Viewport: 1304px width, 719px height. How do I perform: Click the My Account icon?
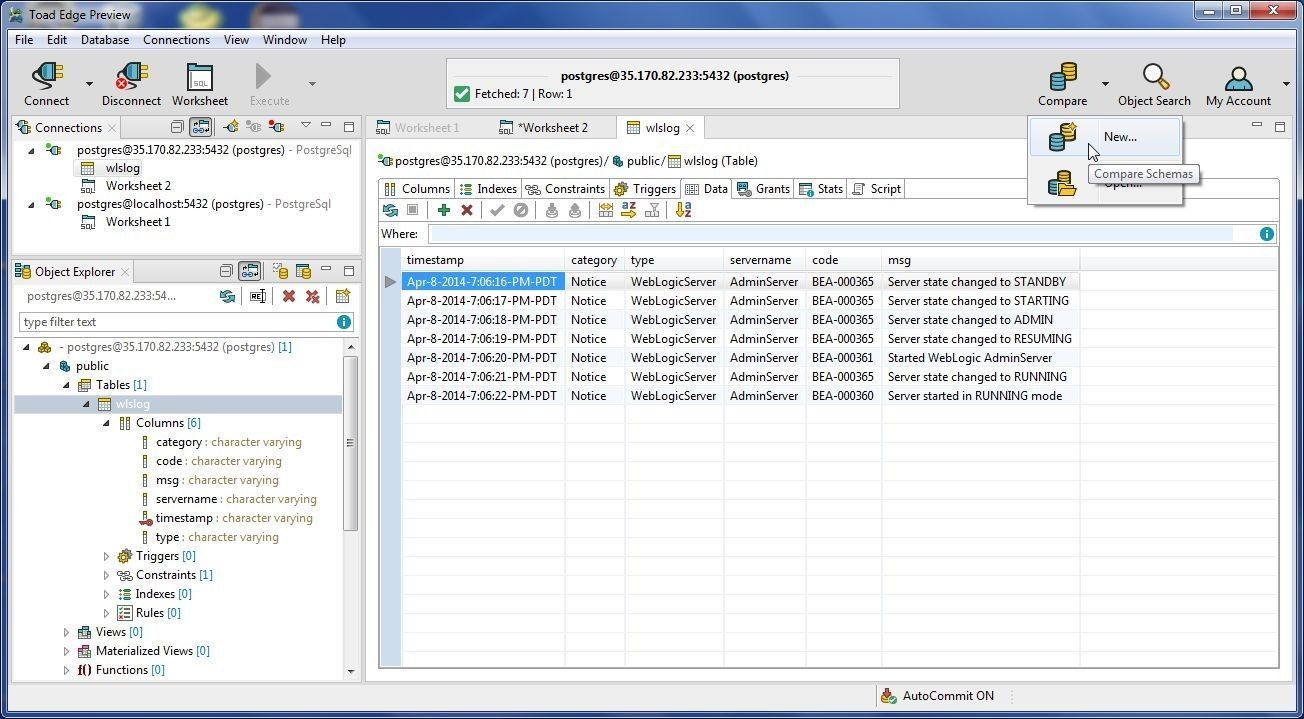[1238, 78]
